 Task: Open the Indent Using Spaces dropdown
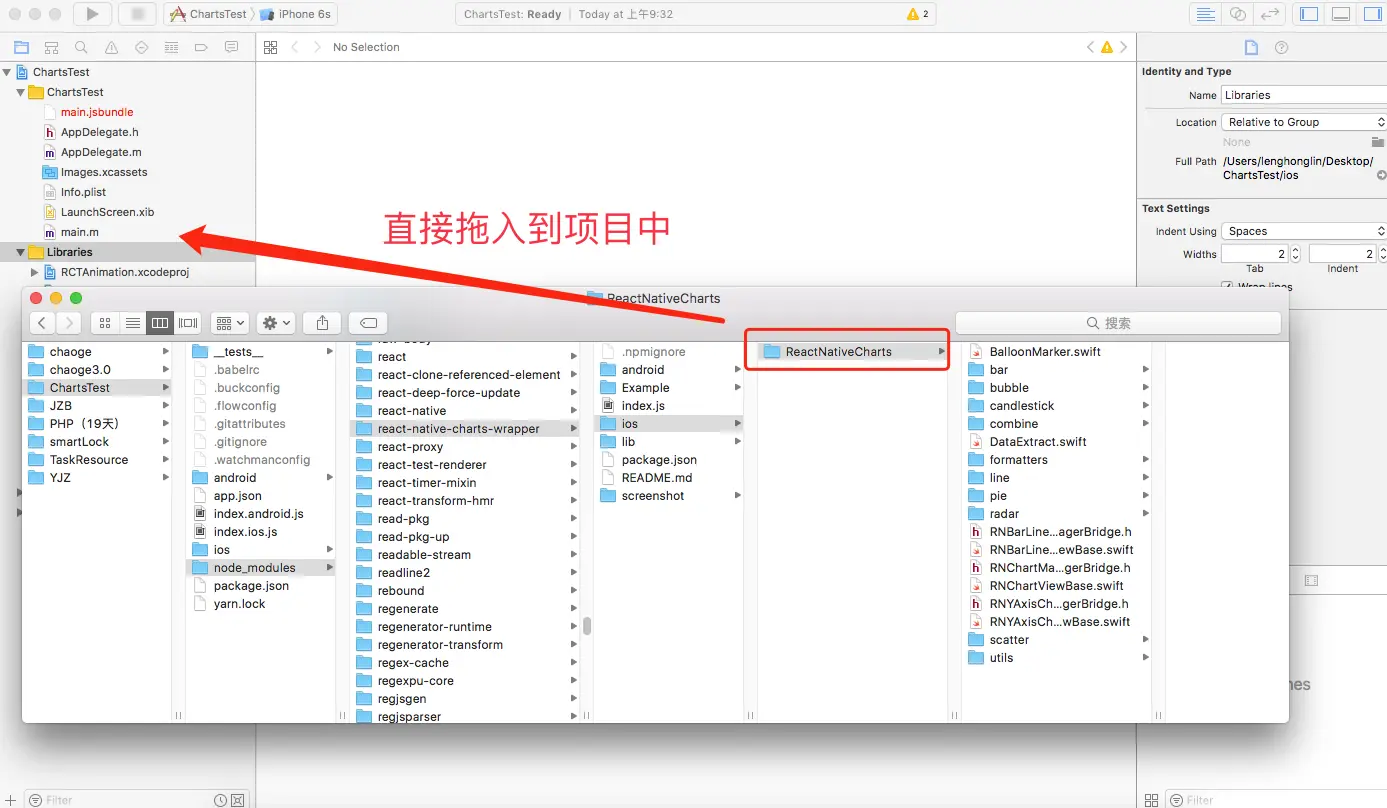tap(1304, 231)
